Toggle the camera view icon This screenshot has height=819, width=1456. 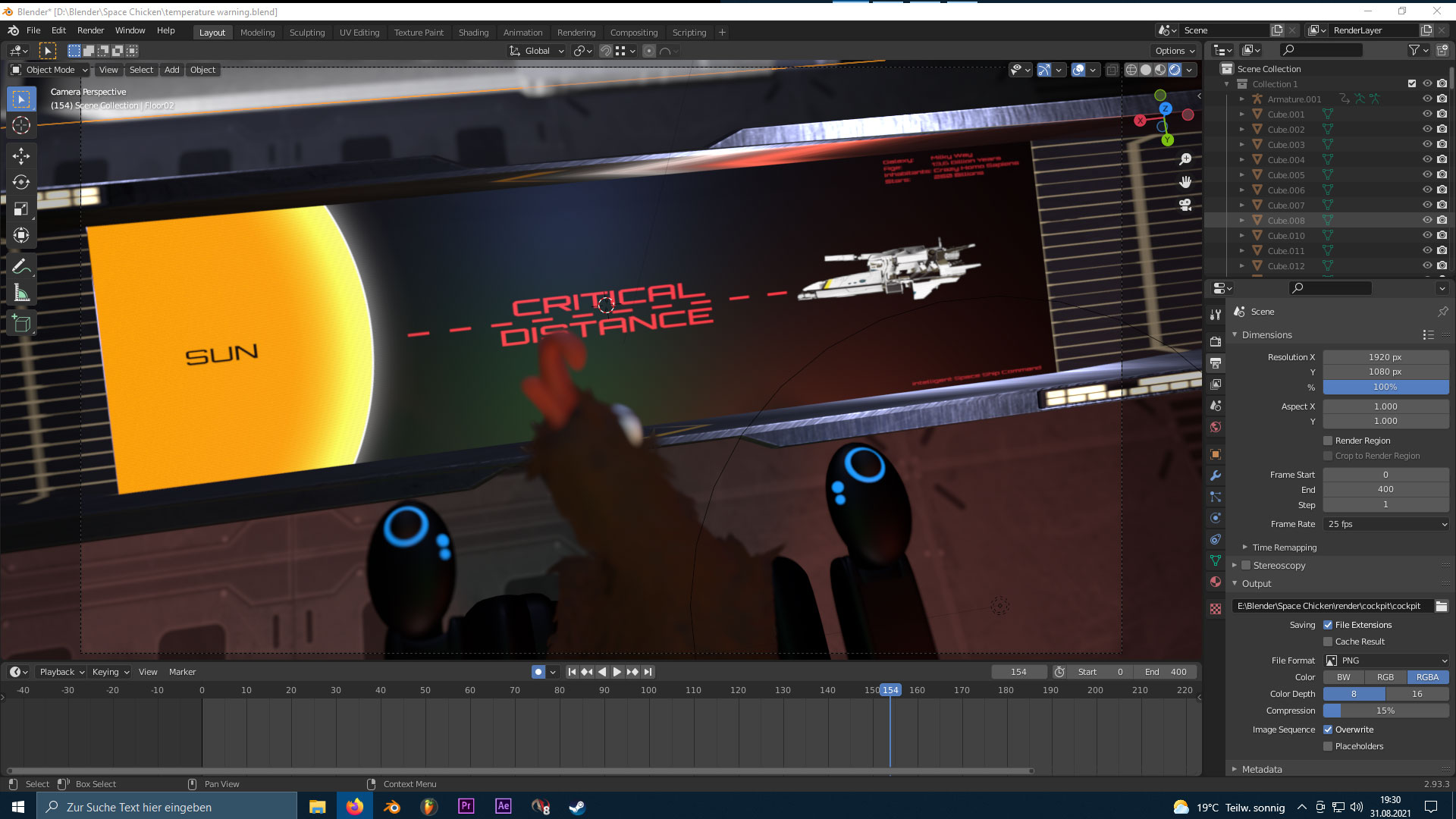point(1185,205)
